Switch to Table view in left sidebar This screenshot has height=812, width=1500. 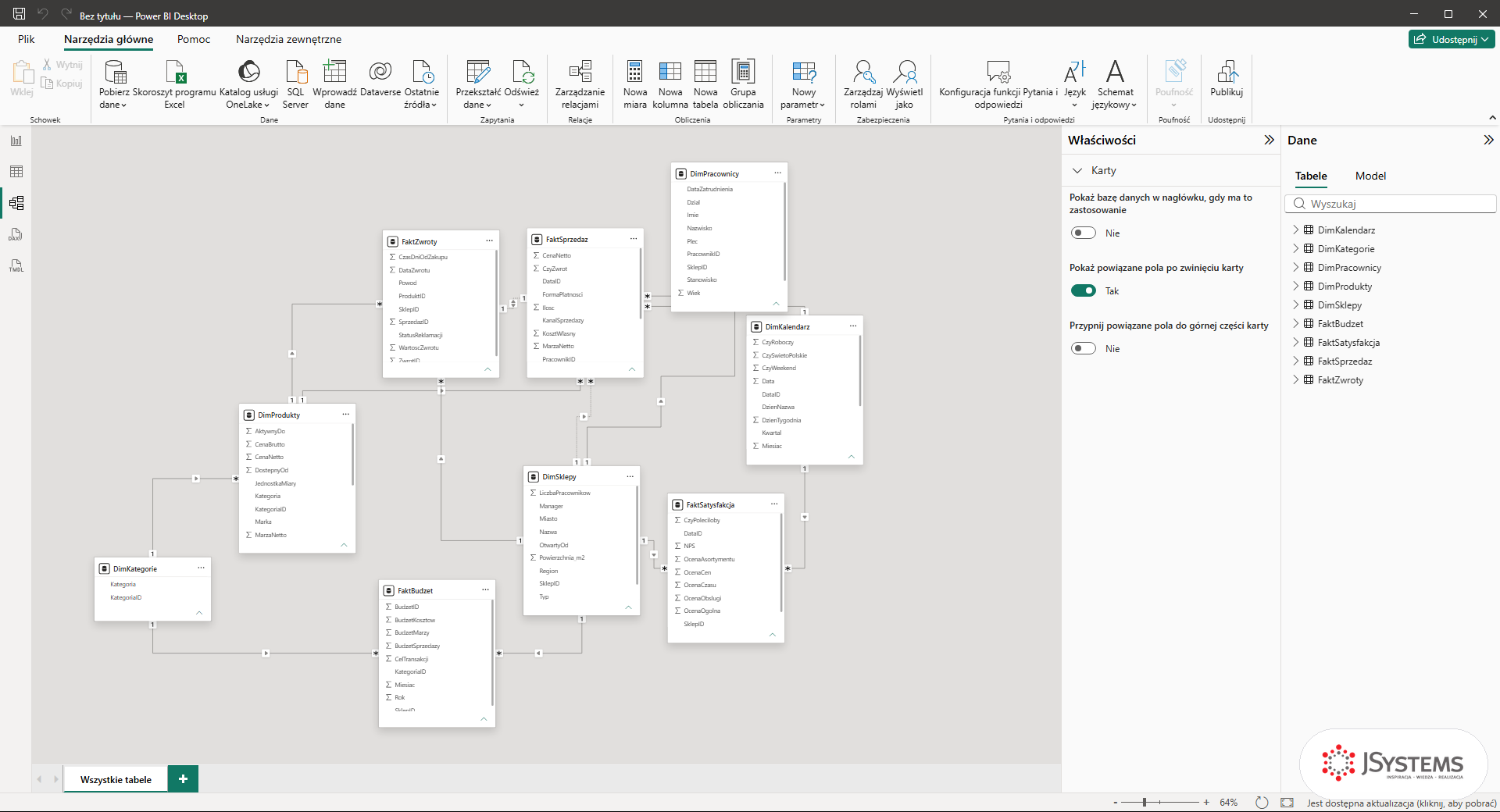click(x=16, y=172)
